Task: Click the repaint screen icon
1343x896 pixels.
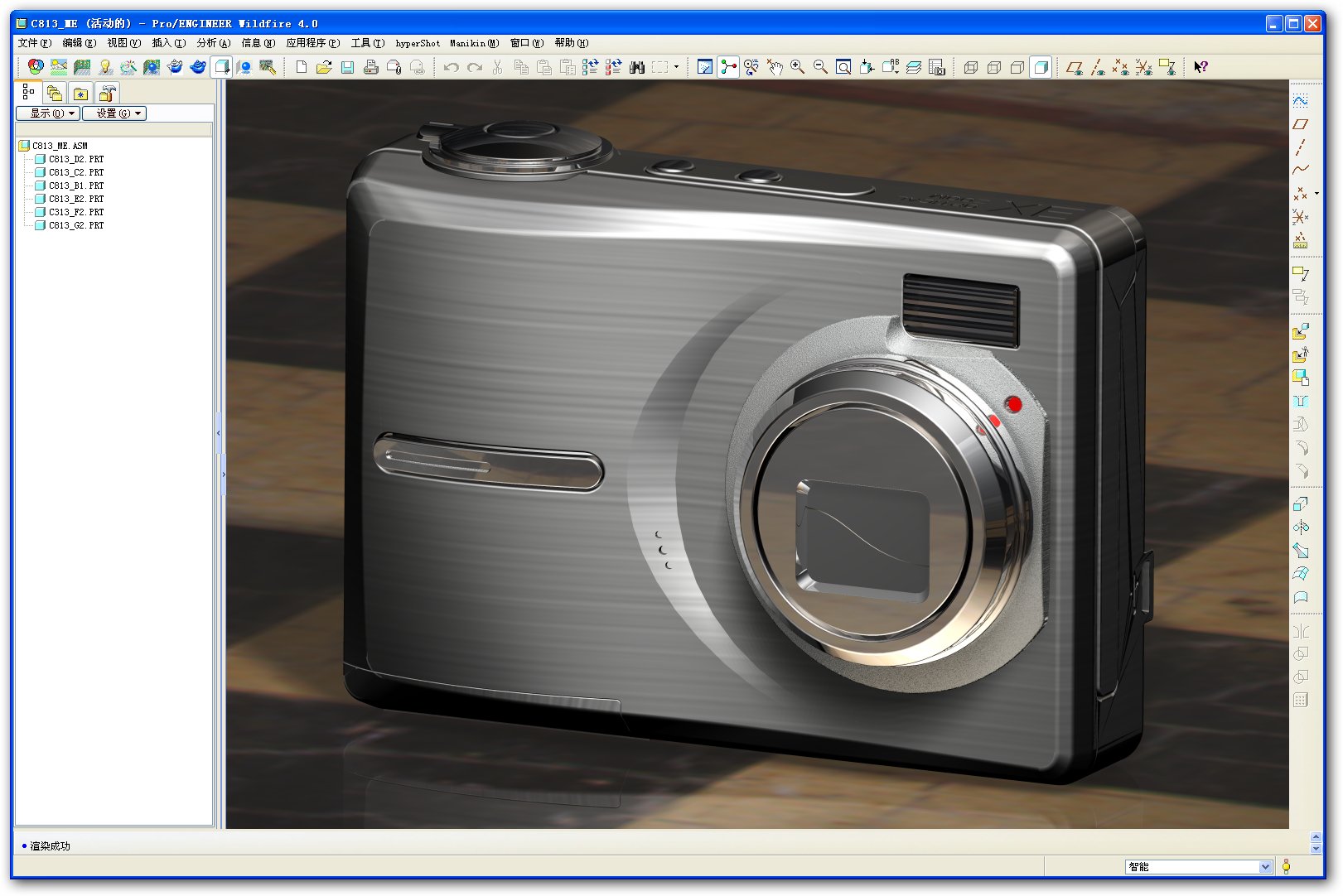Action: [x=705, y=67]
